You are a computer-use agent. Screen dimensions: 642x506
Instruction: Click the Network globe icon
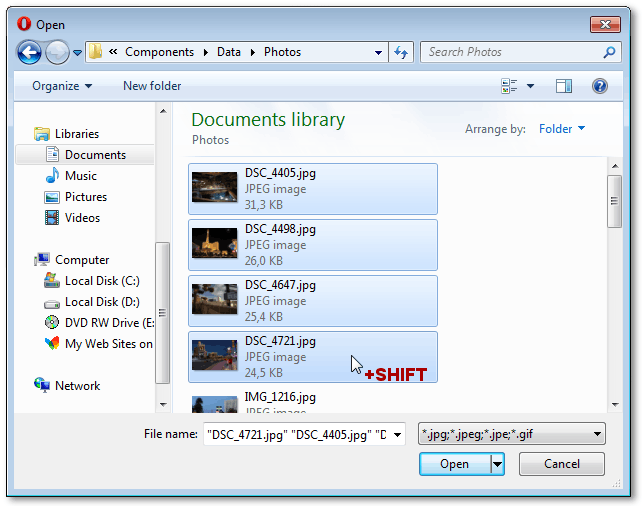point(42,385)
